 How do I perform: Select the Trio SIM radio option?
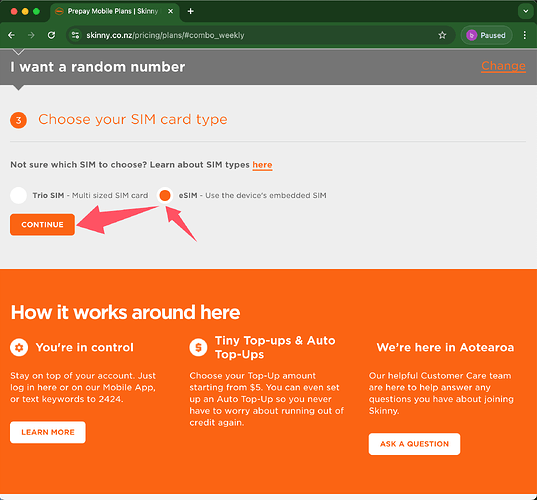[18, 195]
